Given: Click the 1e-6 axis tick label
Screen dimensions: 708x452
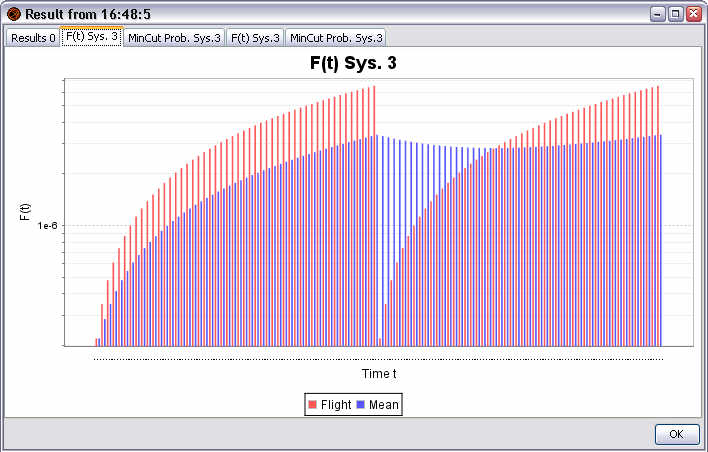Looking at the screenshot, I should [x=47, y=225].
